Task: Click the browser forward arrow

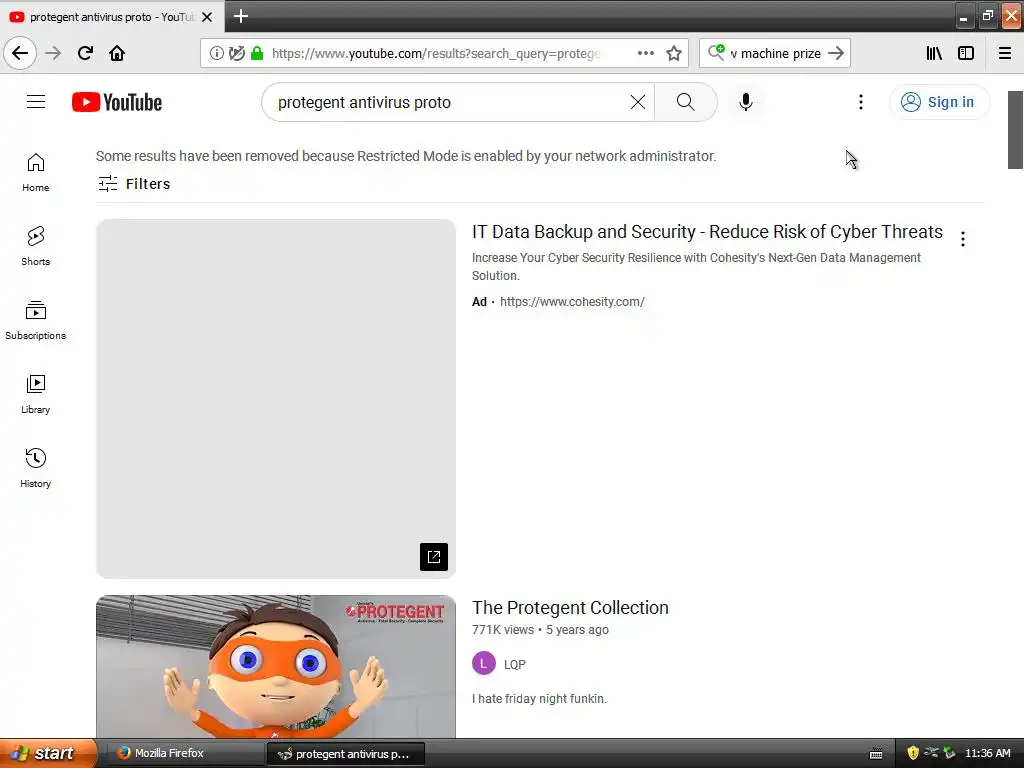Action: (54, 53)
